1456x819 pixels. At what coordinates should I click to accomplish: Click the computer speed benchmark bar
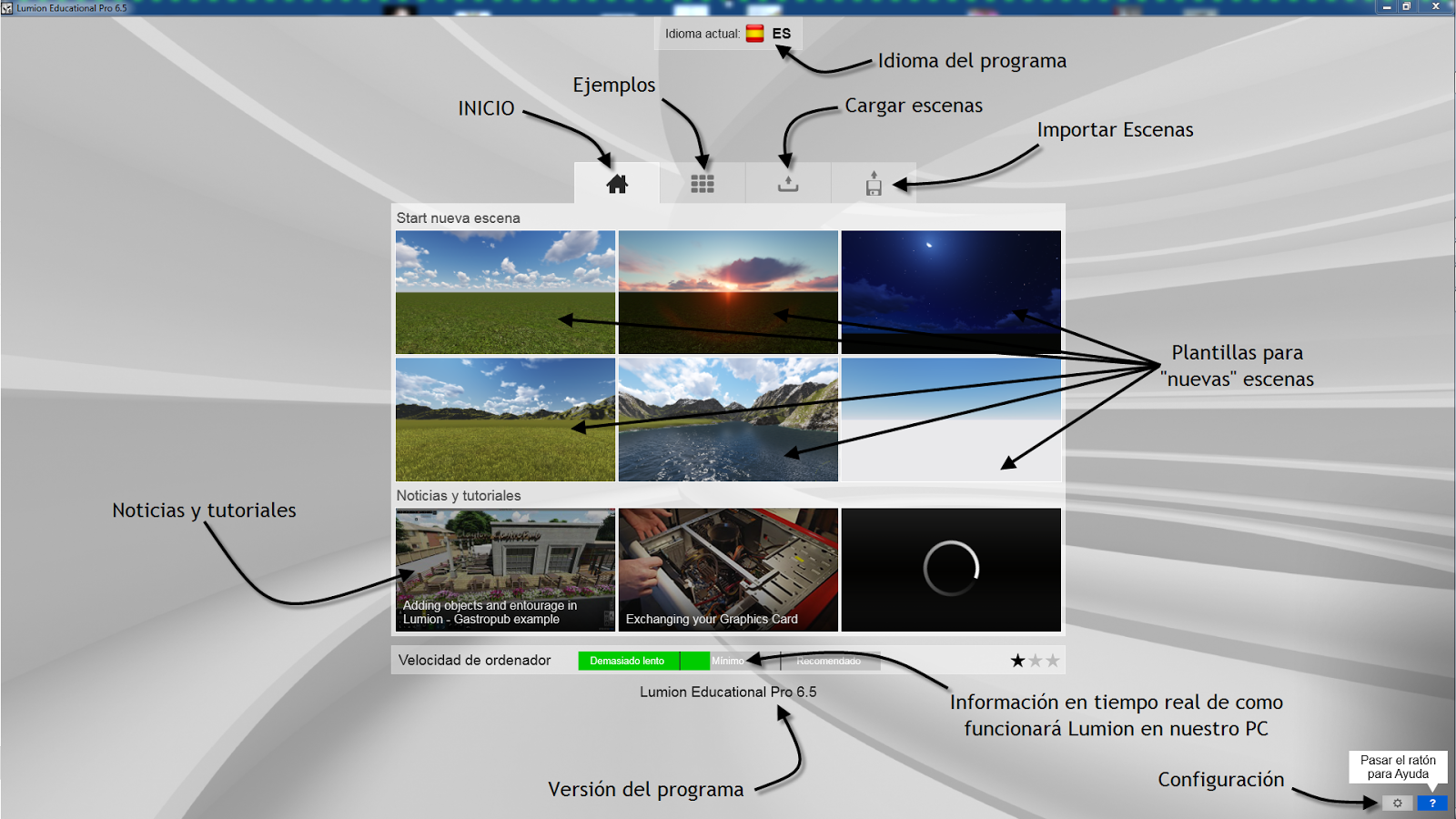click(729, 661)
